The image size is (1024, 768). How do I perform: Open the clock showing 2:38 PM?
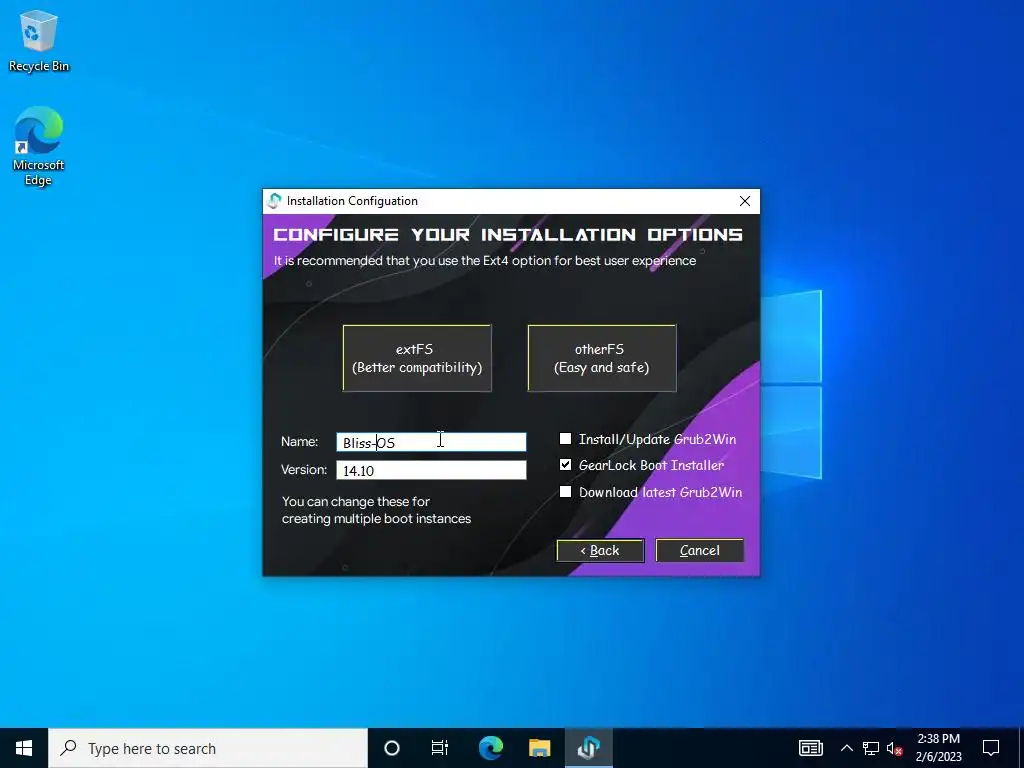[938, 748]
